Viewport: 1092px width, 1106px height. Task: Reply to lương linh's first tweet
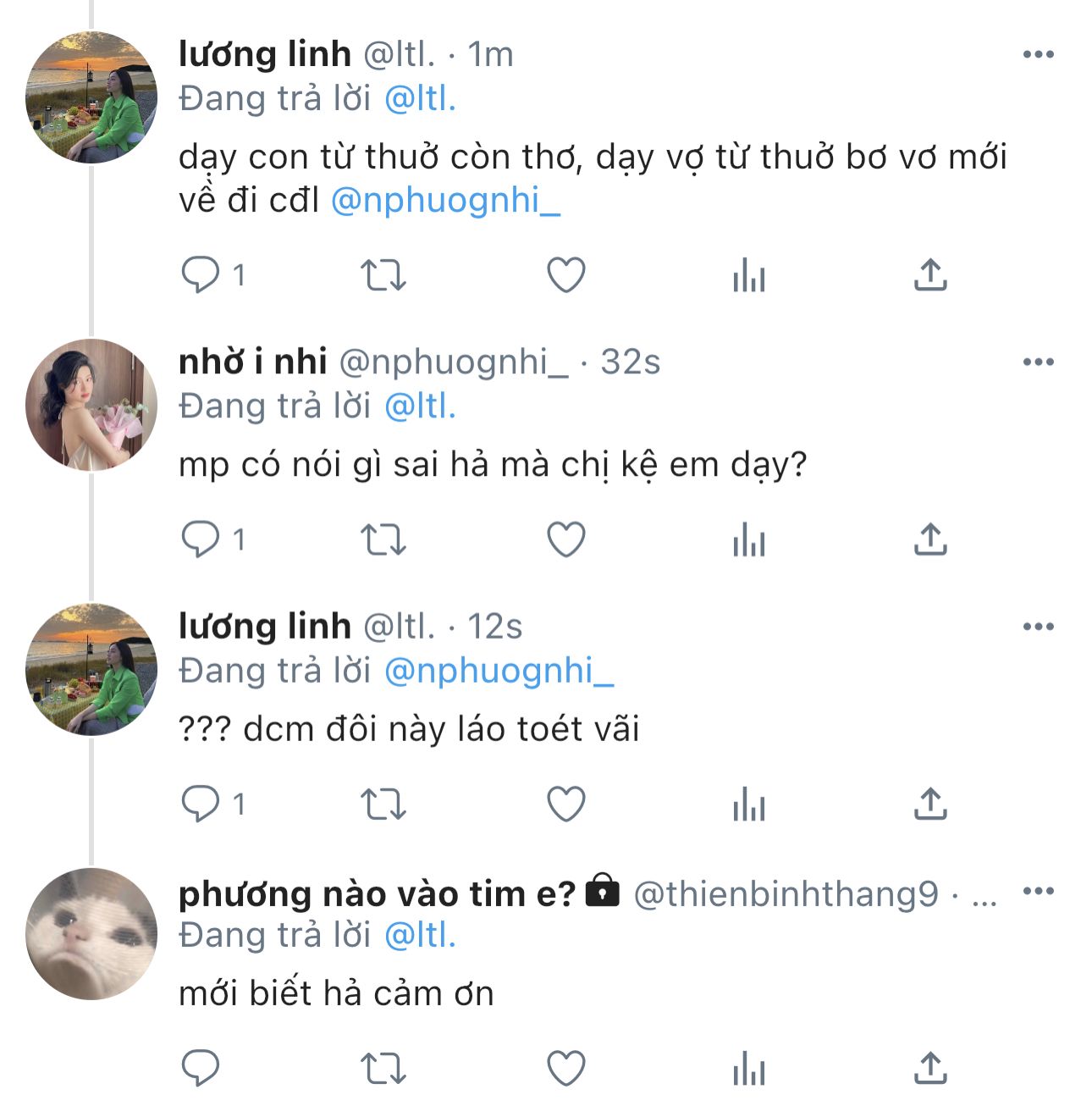coord(201,275)
